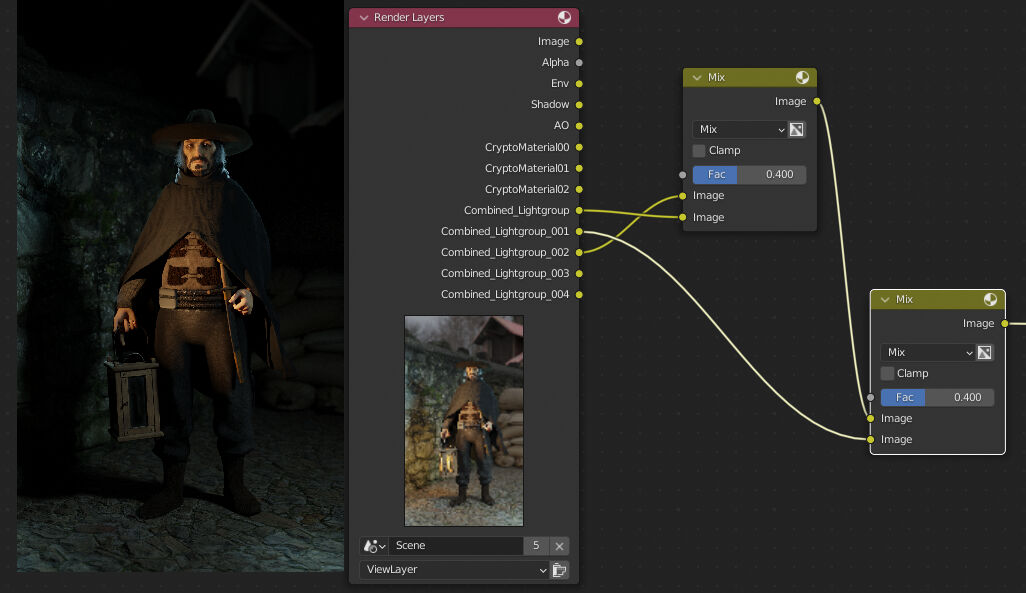
Task: Toggle the lower-right Mix node preview icon
Action: (x=991, y=300)
